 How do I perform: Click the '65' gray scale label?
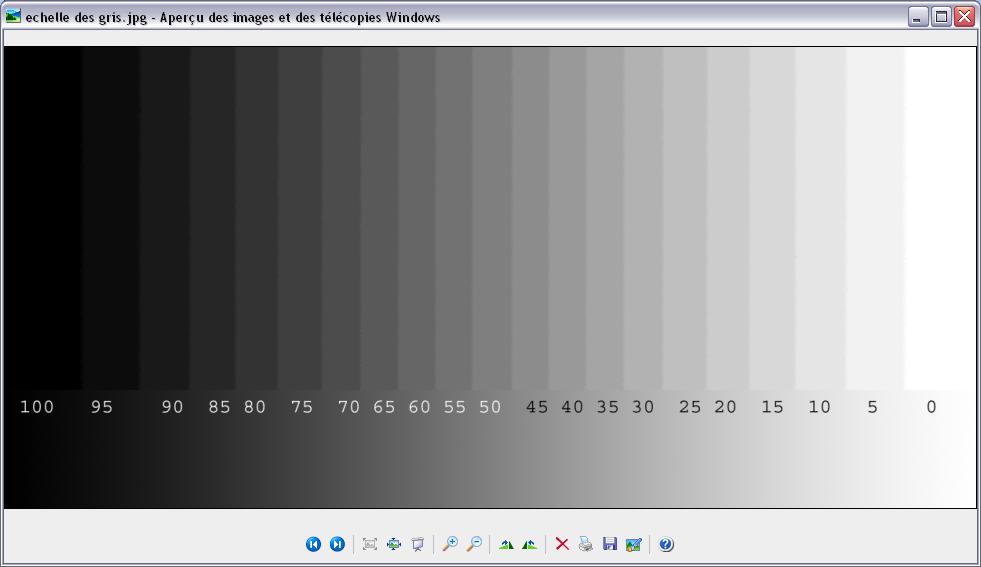pos(384,407)
